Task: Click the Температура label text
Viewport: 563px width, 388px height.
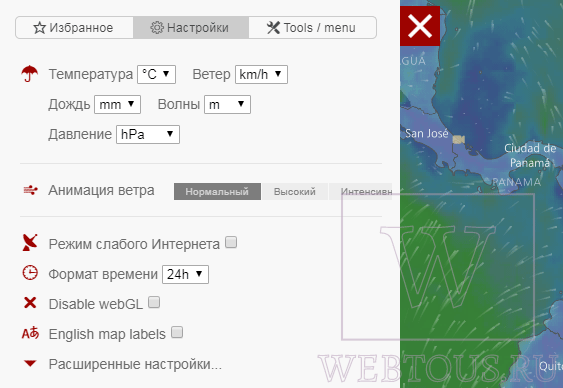Action: [x=91, y=74]
